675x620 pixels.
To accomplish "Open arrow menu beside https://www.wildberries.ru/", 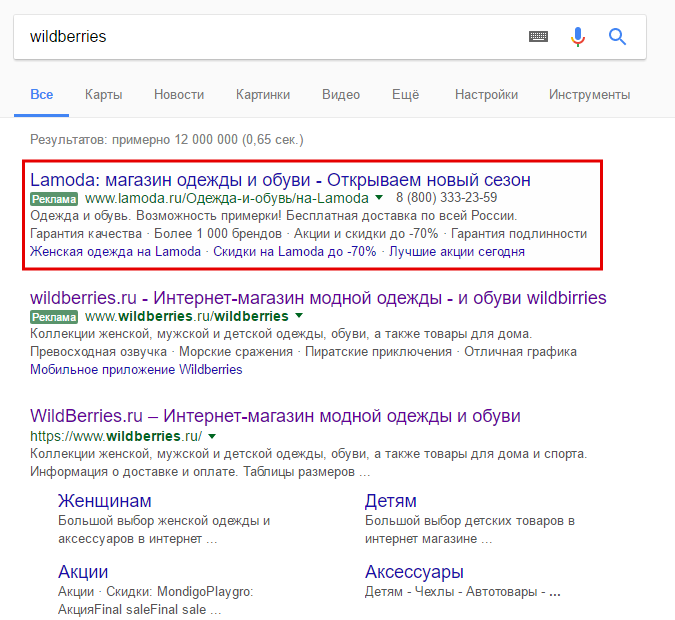I will (212, 436).
